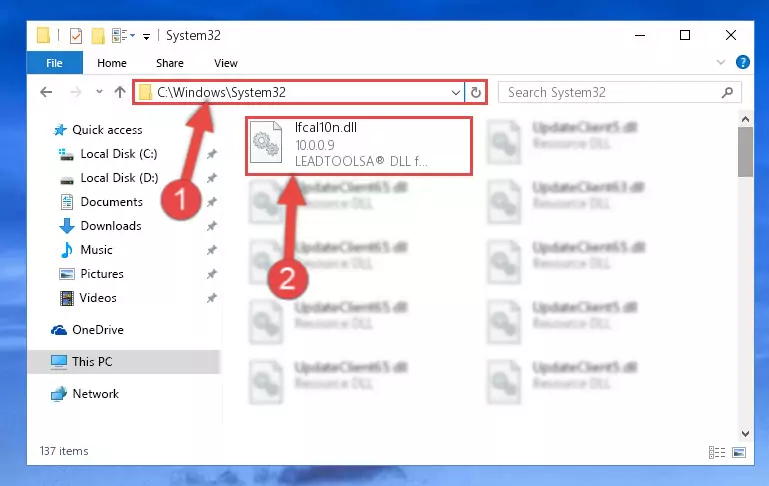
Task: Refresh the System32 folder view
Action: [476, 92]
